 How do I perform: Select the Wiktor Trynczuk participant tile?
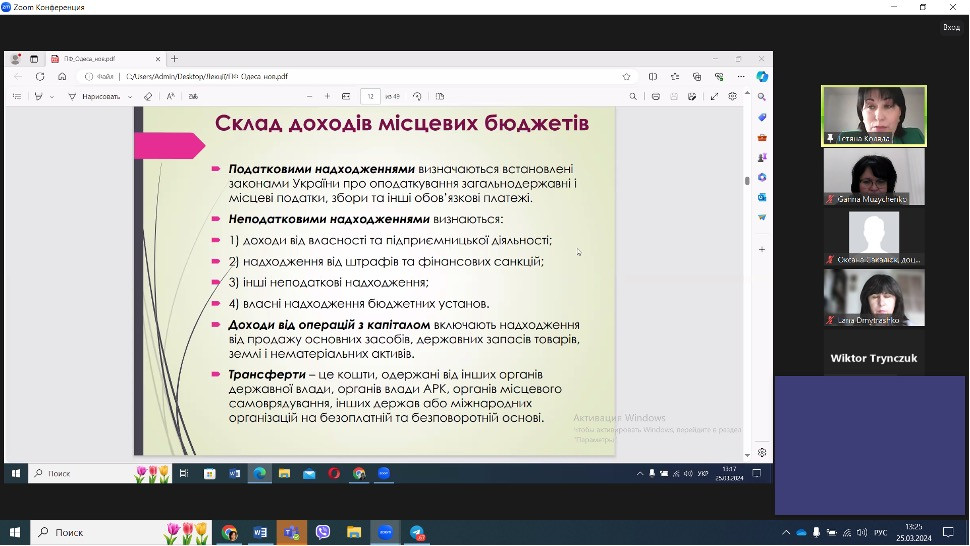point(874,358)
